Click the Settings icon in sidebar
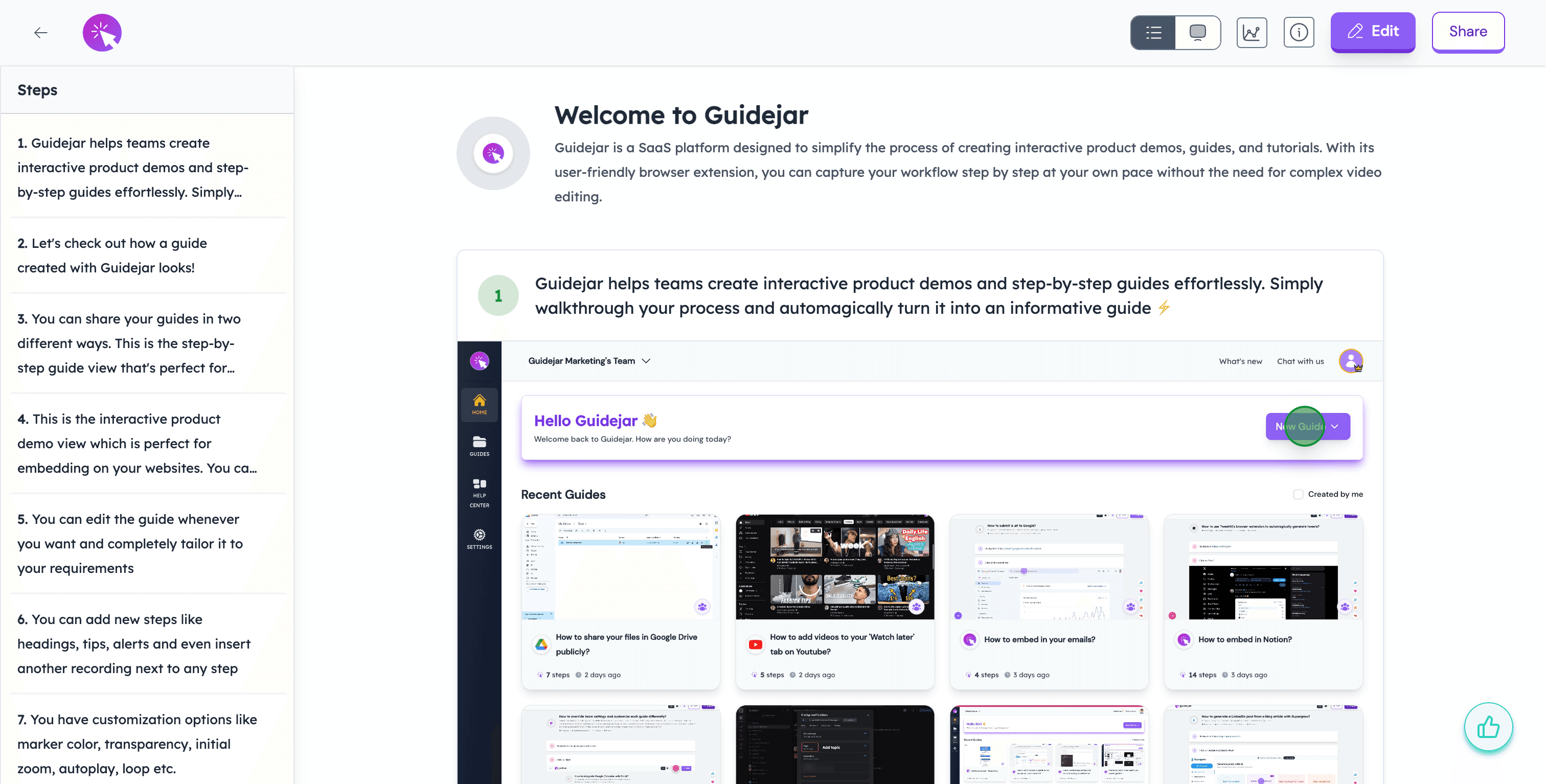1546x784 pixels. (x=478, y=536)
